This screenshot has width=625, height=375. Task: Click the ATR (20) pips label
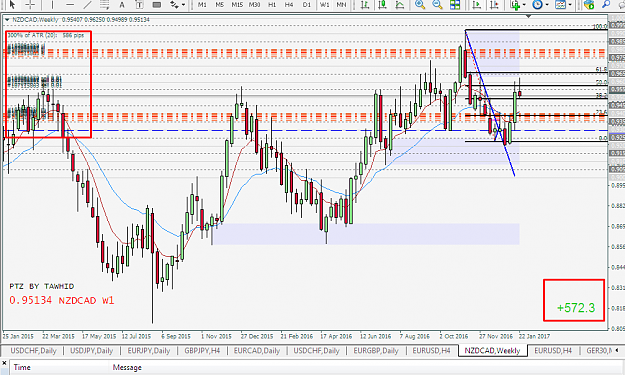[46, 35]
